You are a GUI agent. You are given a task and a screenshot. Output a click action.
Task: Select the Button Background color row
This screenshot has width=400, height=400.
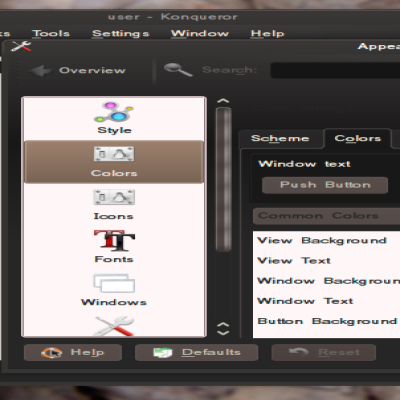click(x=326, y=321)
